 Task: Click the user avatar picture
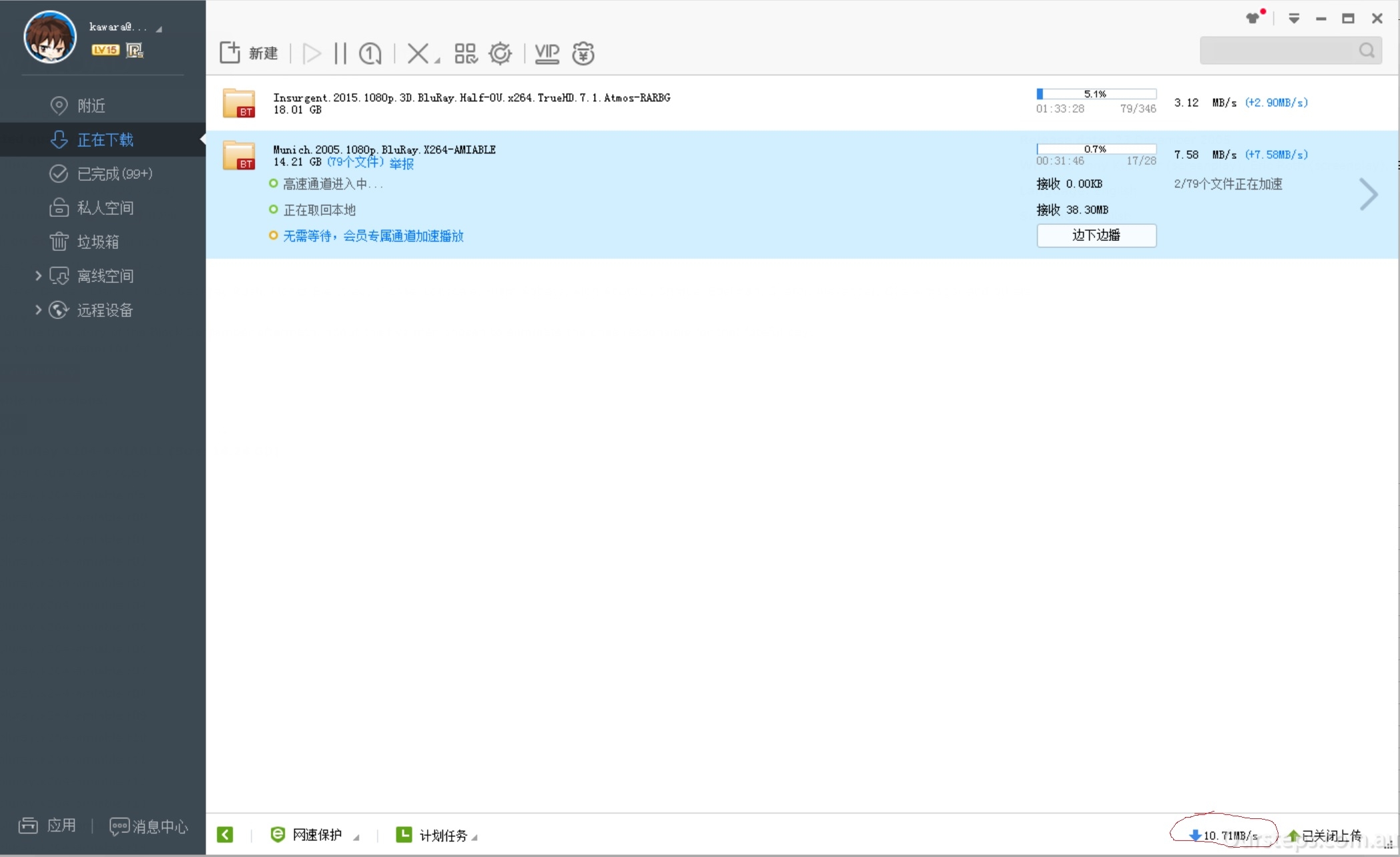[50, 37]
